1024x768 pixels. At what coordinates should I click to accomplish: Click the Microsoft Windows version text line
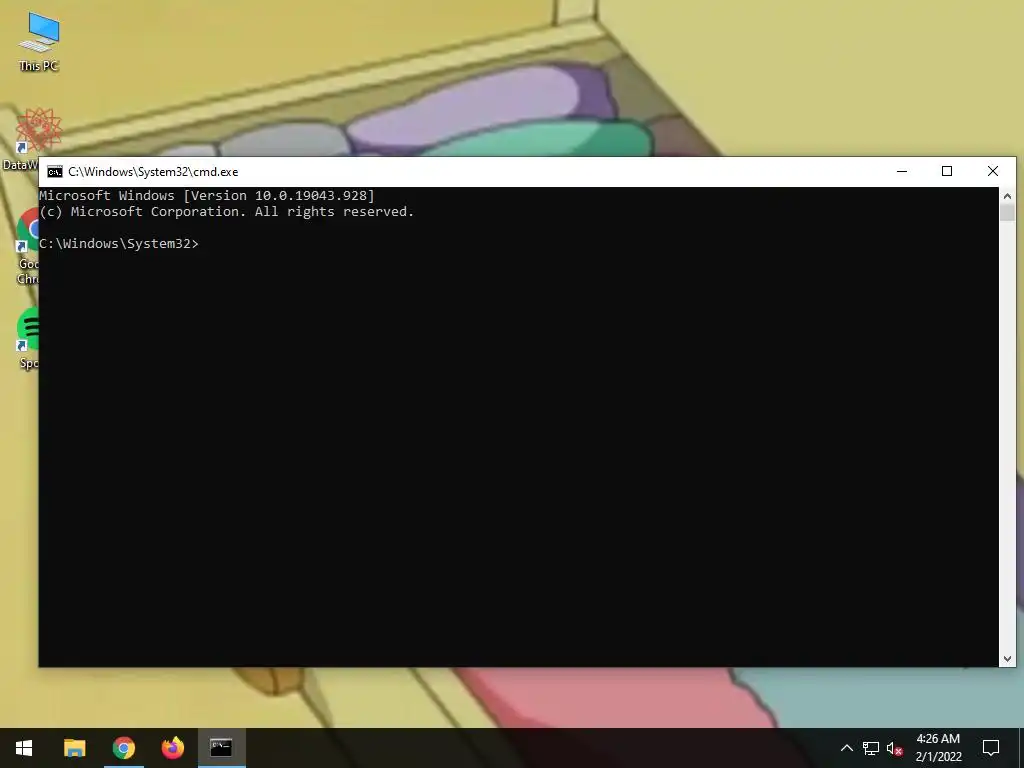coord(207,195)
